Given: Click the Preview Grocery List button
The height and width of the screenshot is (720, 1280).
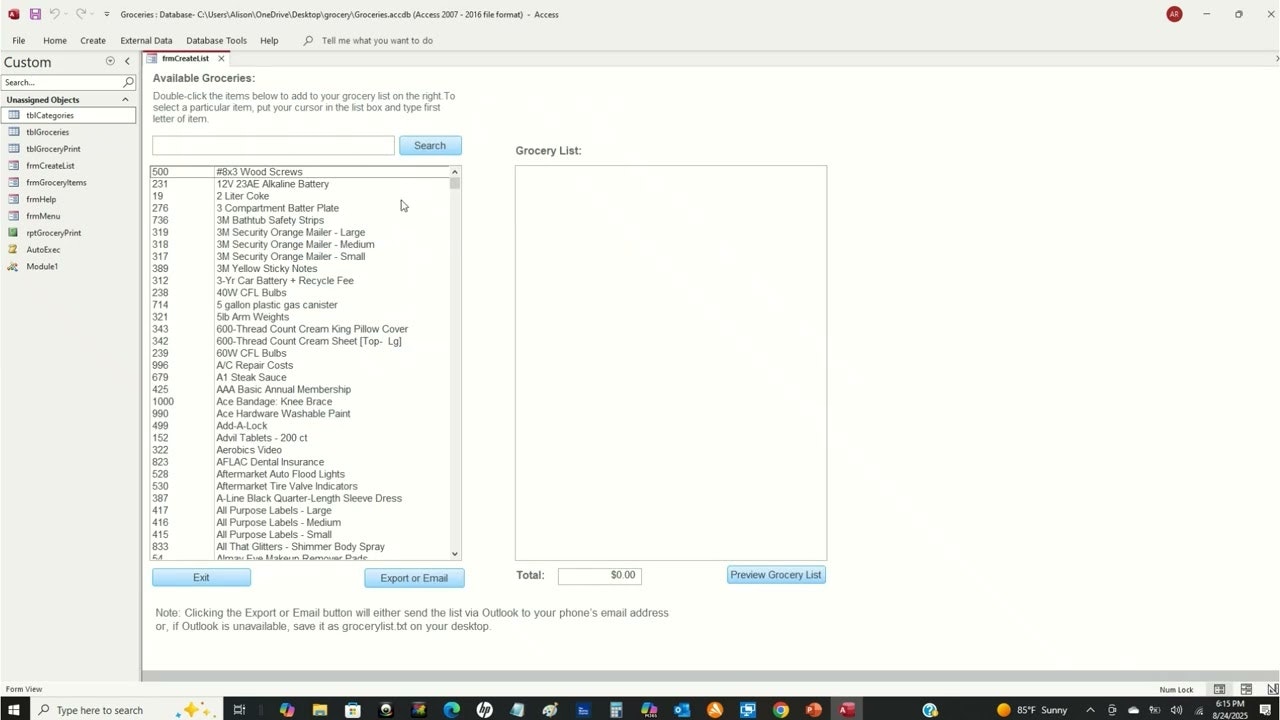Looking at the screenshot, I should 776,574.
